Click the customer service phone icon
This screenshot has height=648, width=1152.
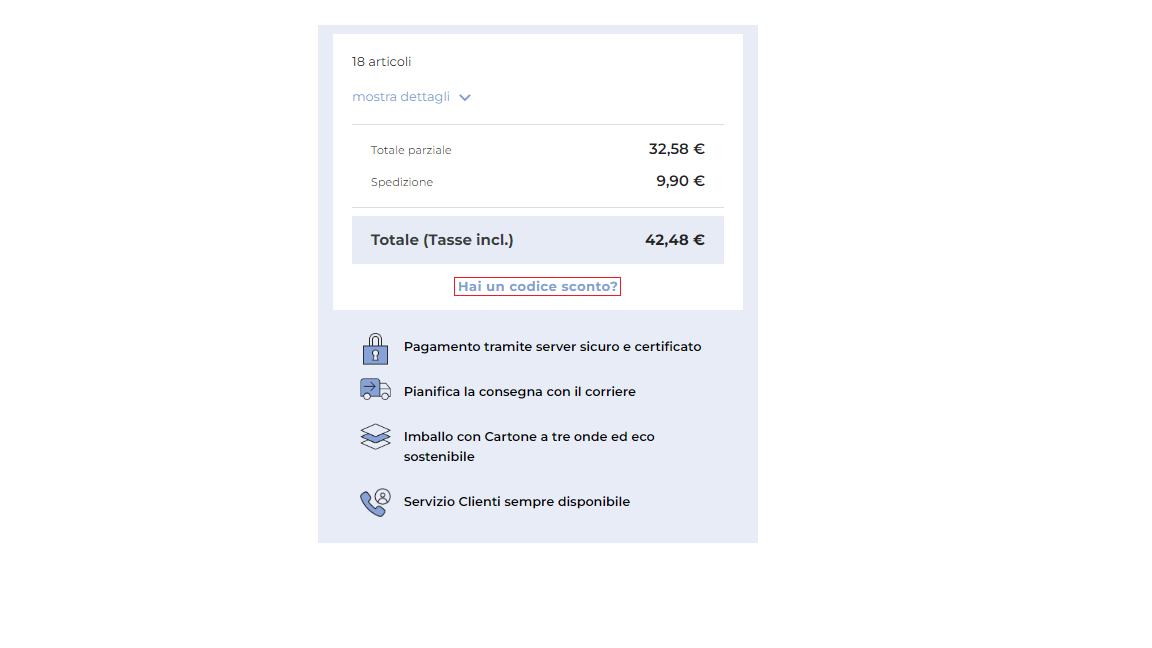[x=374, y=502]
